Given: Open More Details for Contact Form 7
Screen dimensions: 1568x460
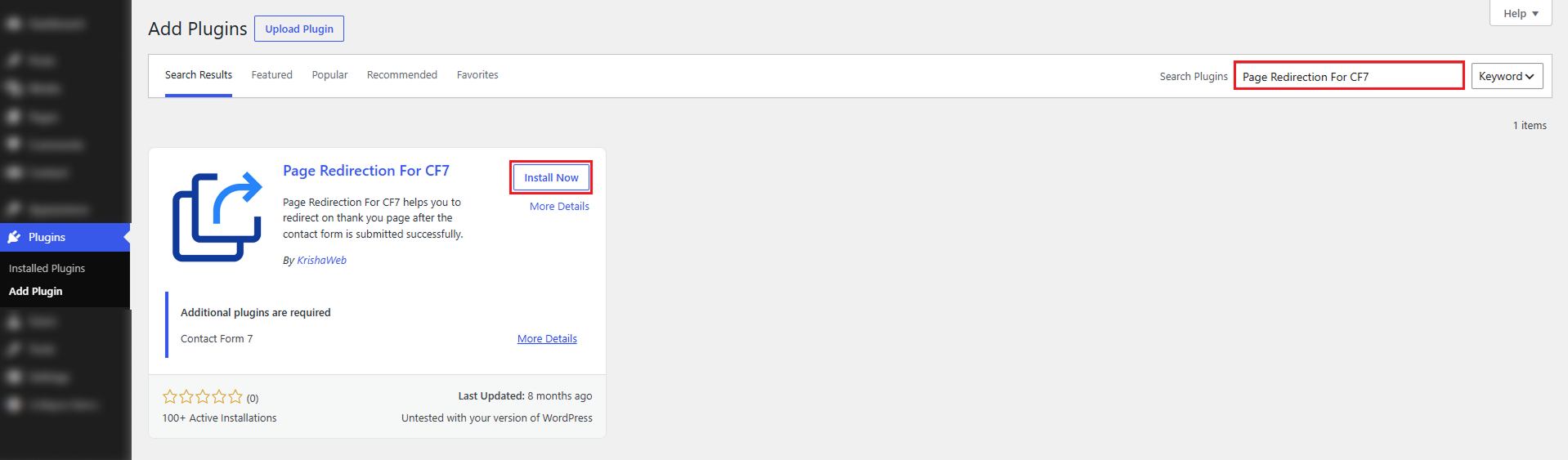Looking at the screenshot, I should (547, 339).
